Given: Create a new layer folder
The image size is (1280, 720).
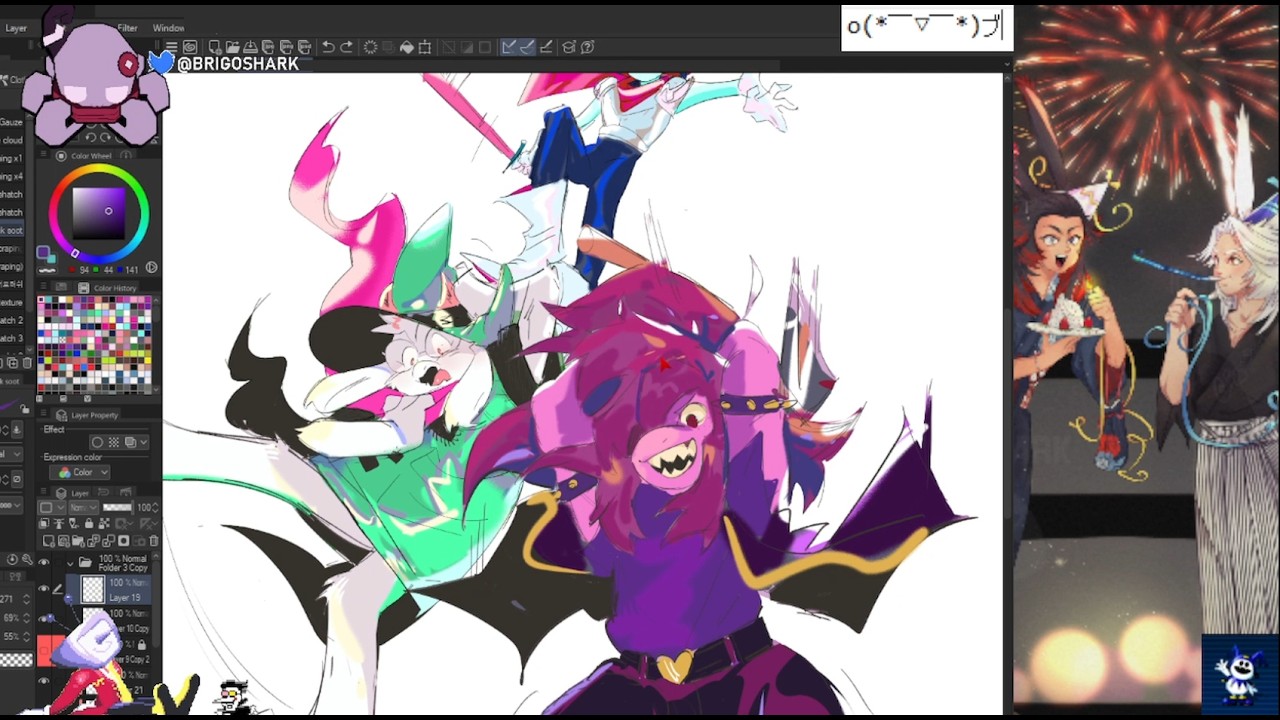Looking at the screenshot, I should point(77,541).
